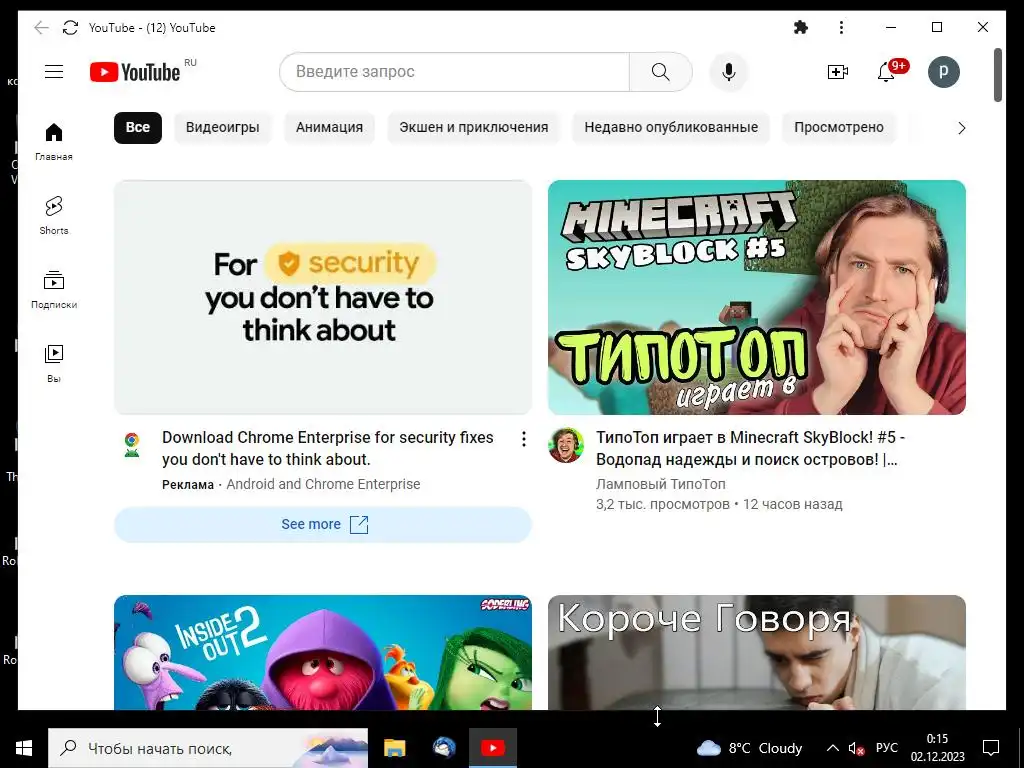Viewport: 1024px width, 768px height.
Task: Open Windows action center notifications
Action: (x=991, y=748)
